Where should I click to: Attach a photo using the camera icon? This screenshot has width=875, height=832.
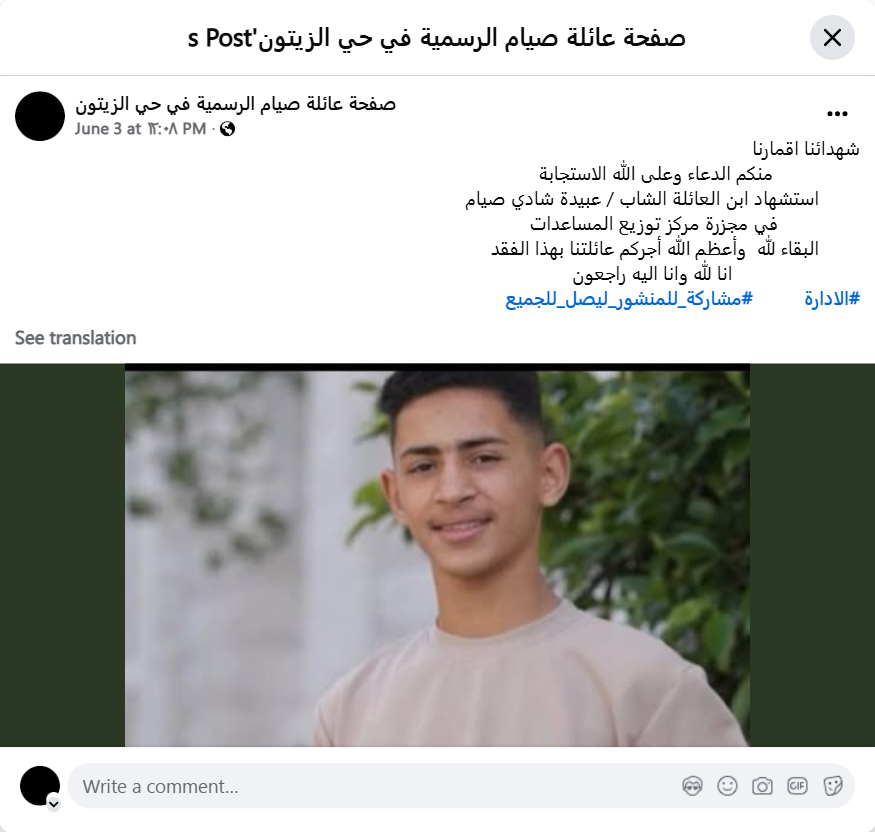pos(762,786)
